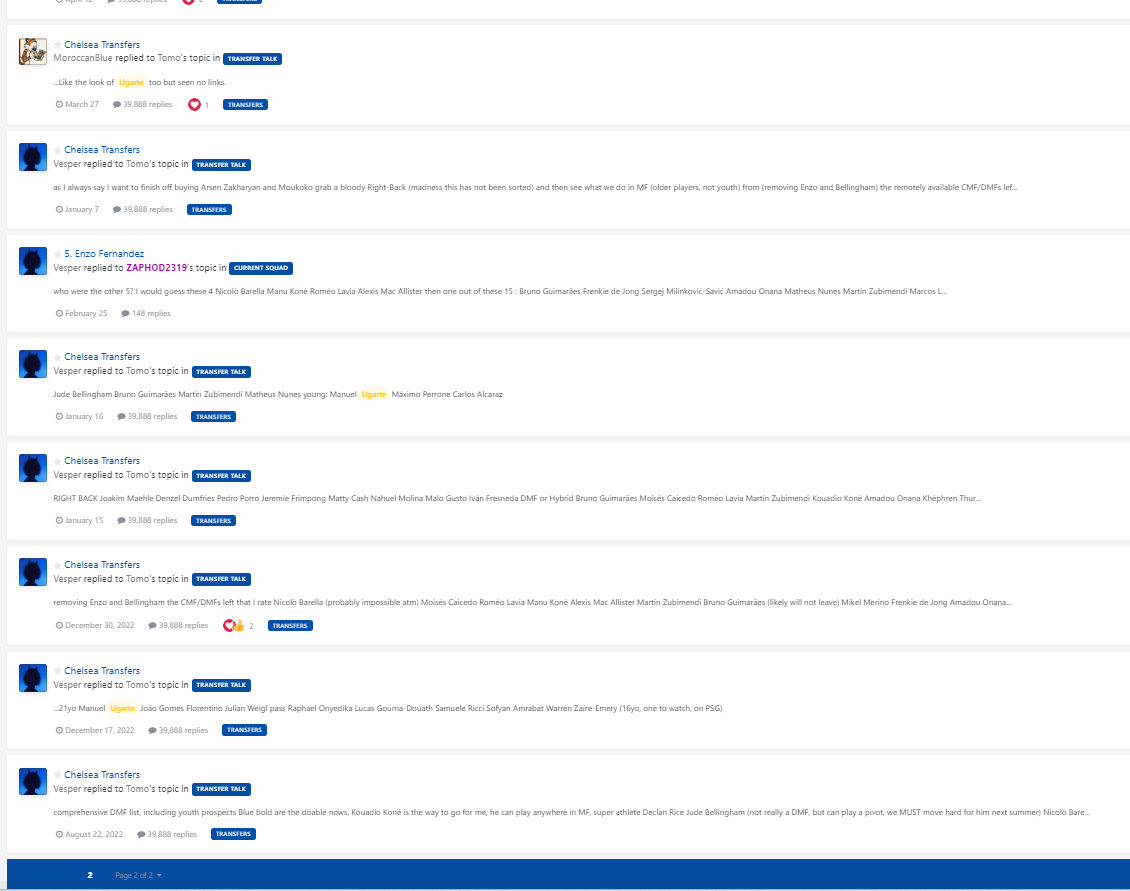Click the clock icon next to February 25
Viewport: 1130px width, 891px height.
(59, 314)
